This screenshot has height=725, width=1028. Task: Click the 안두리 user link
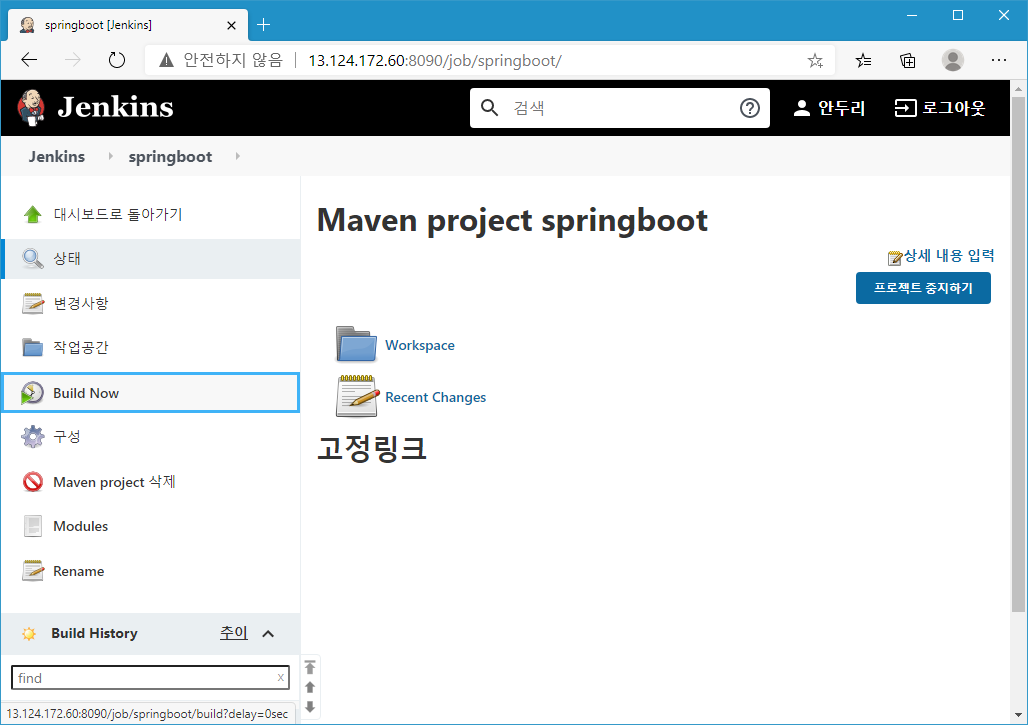841,108
